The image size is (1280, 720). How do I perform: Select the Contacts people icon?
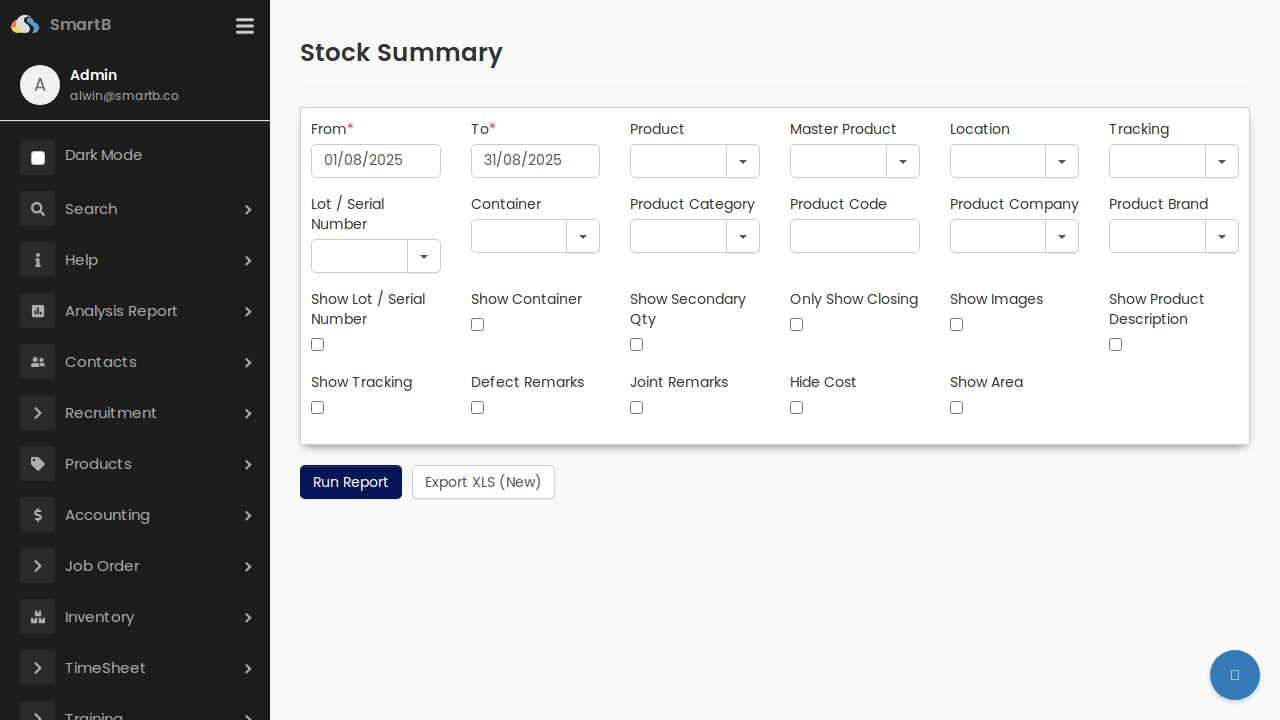pos(37,362)
